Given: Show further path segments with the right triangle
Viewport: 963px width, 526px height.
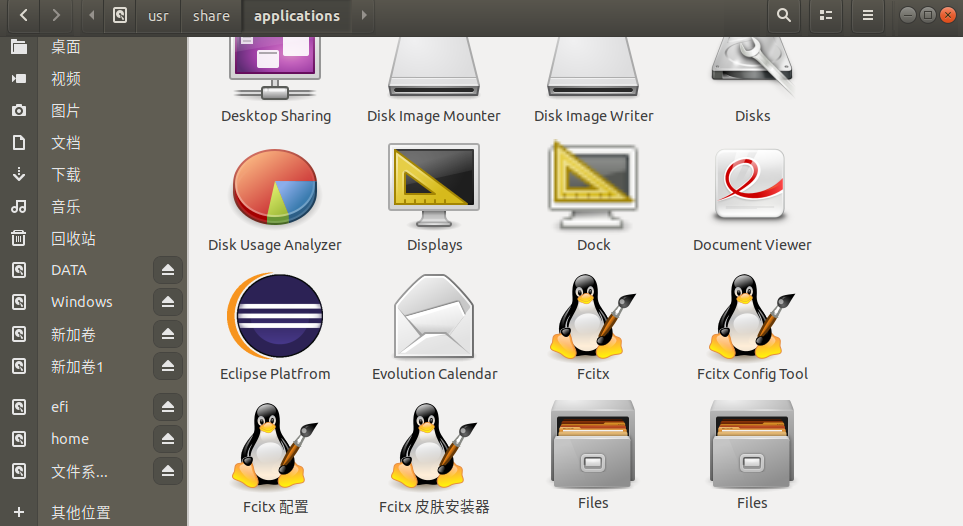Looking at the screenshot, I should point(364,15).
